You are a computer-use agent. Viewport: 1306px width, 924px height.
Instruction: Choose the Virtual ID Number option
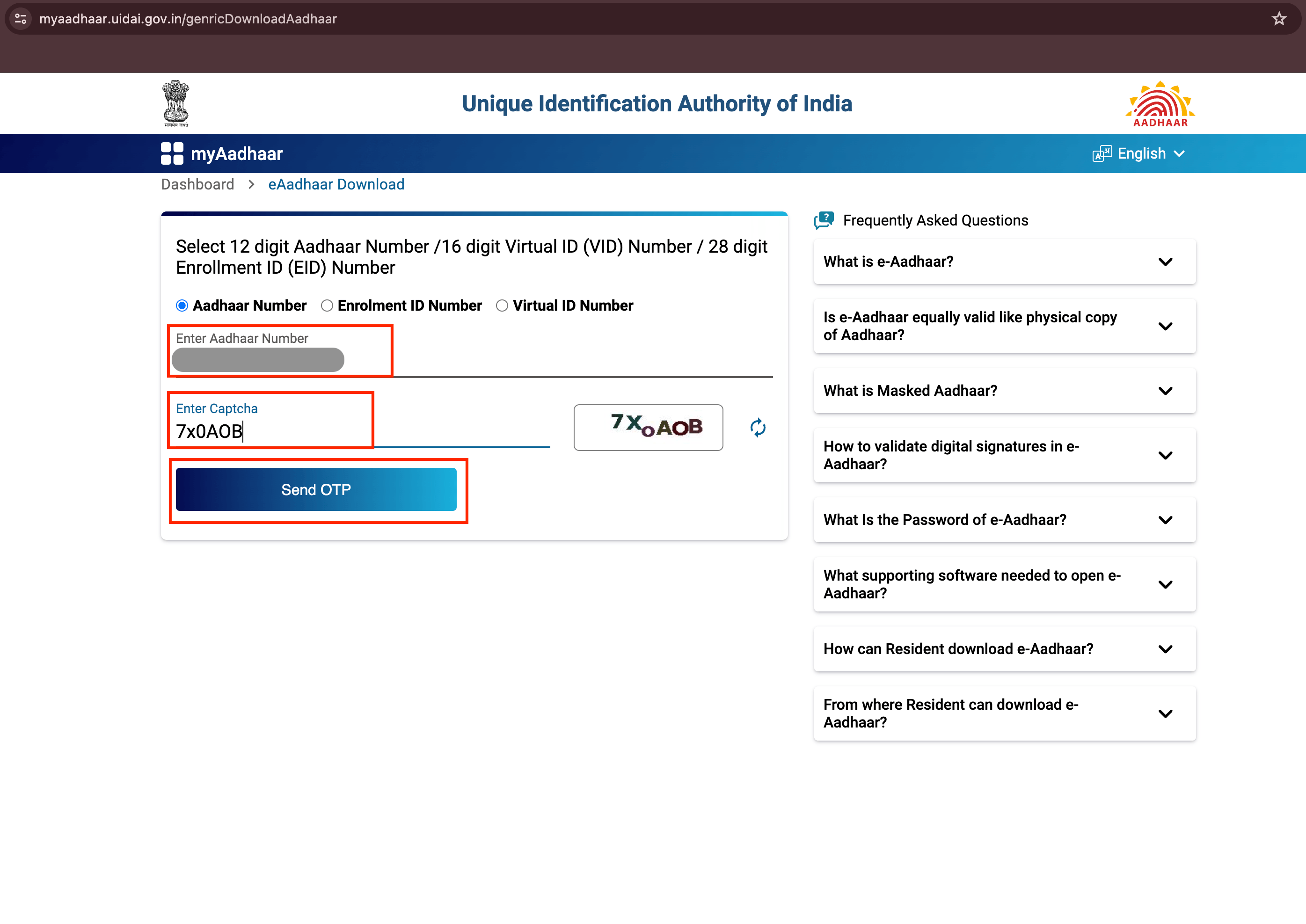tap(501, 306)
